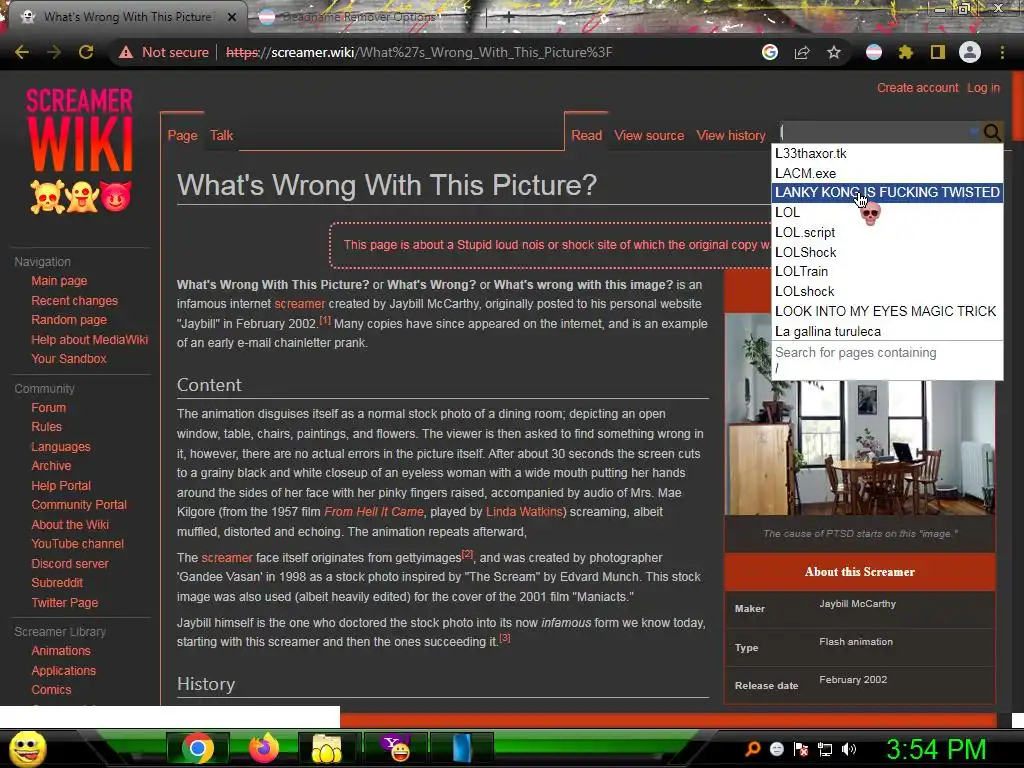The height and width of the screenshot is (768, 1024).
Task: Click the volume speaker tray icon
Action: click(x=849, y=749)
